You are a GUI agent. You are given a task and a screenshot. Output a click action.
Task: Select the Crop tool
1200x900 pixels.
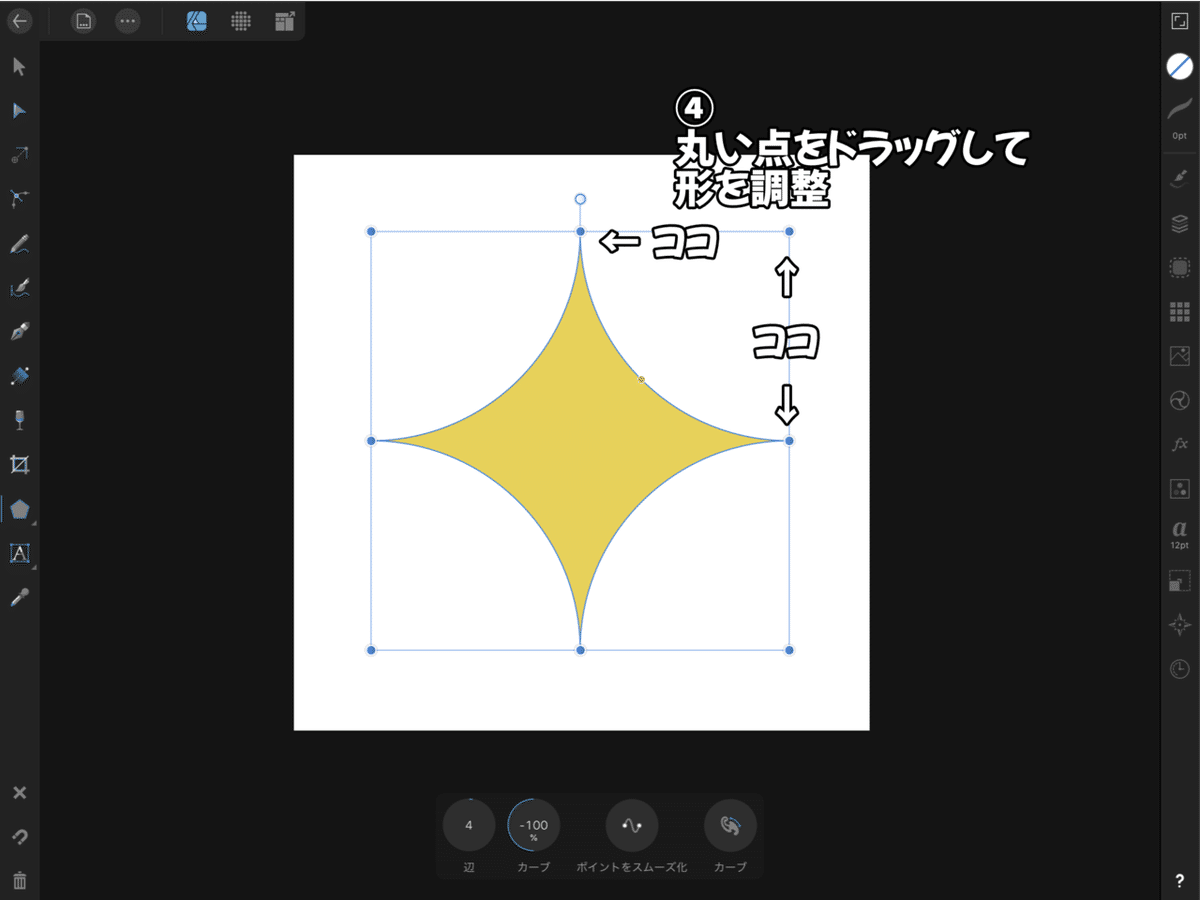click(x=18, y=464)
